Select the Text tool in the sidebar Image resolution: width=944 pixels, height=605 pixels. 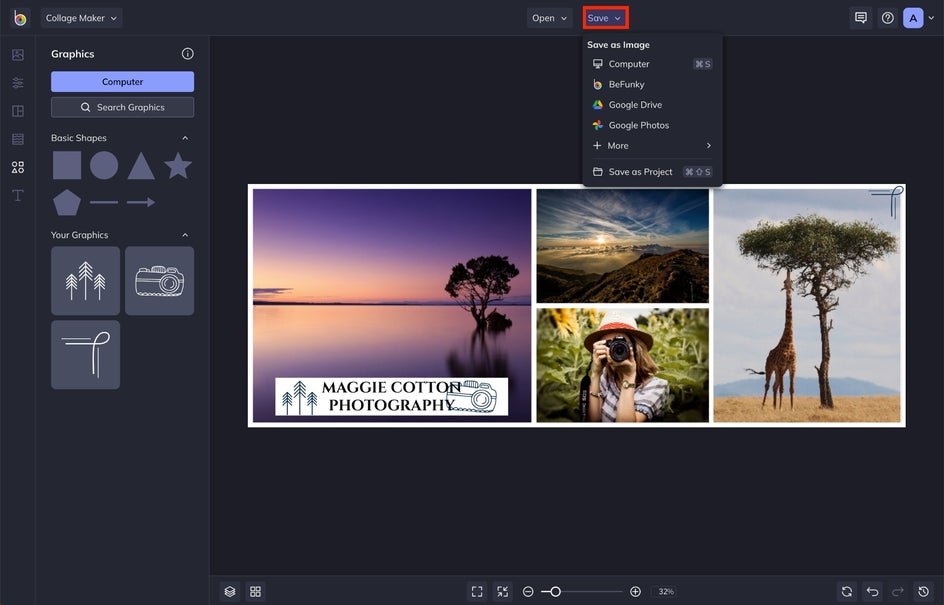16,194
